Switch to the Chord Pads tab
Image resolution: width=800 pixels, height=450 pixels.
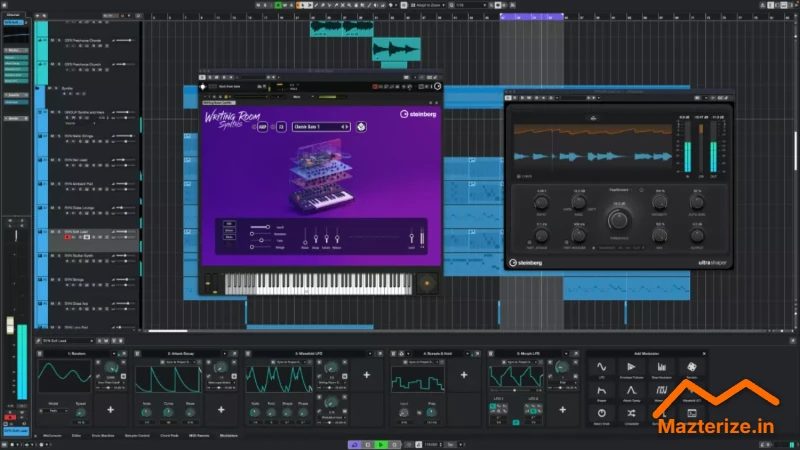pos(169,436)
